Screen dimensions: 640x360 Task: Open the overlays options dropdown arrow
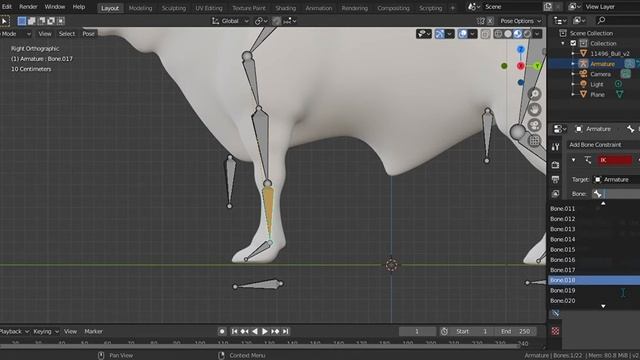472,34
